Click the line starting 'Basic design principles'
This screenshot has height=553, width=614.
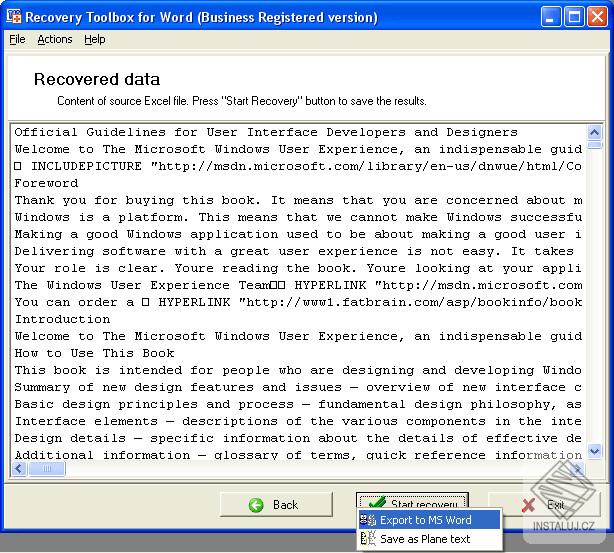(x=298, y=404)
